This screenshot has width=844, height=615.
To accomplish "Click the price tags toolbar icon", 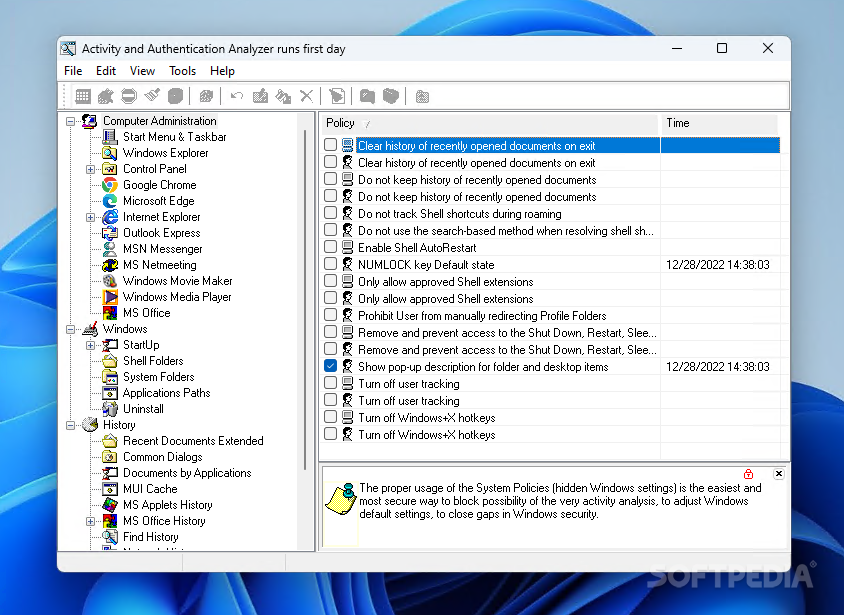I will click(283, 96).
